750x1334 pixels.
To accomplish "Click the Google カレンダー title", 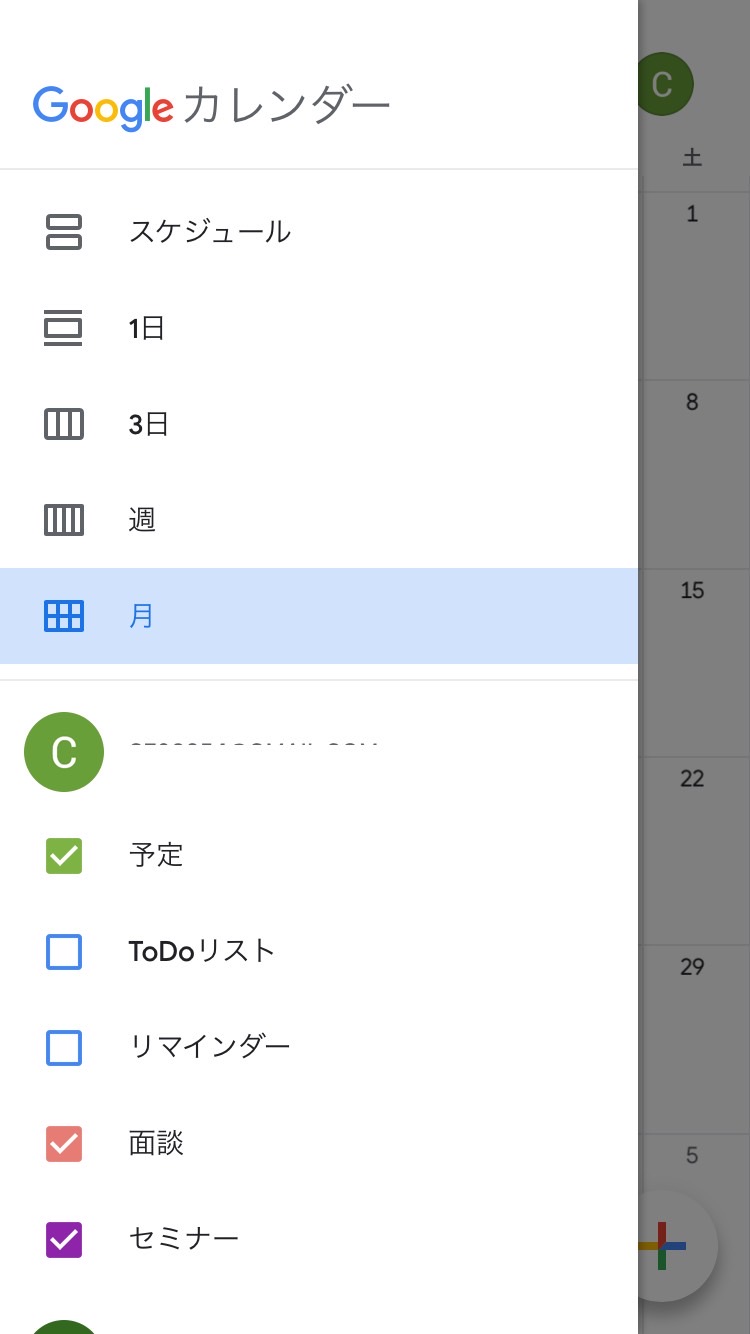I will pyautogui.click(x=211, y=106).
